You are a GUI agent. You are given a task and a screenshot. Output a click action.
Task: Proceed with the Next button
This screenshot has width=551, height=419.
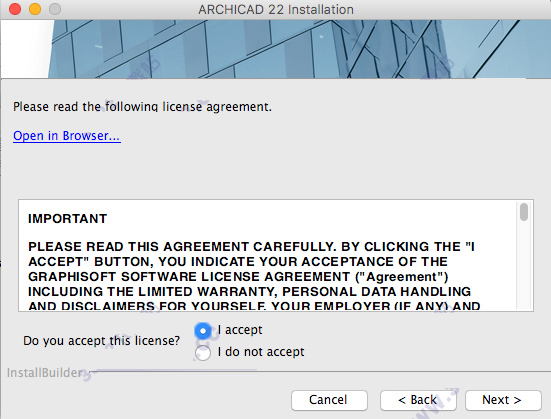click(x=503, y=400)
